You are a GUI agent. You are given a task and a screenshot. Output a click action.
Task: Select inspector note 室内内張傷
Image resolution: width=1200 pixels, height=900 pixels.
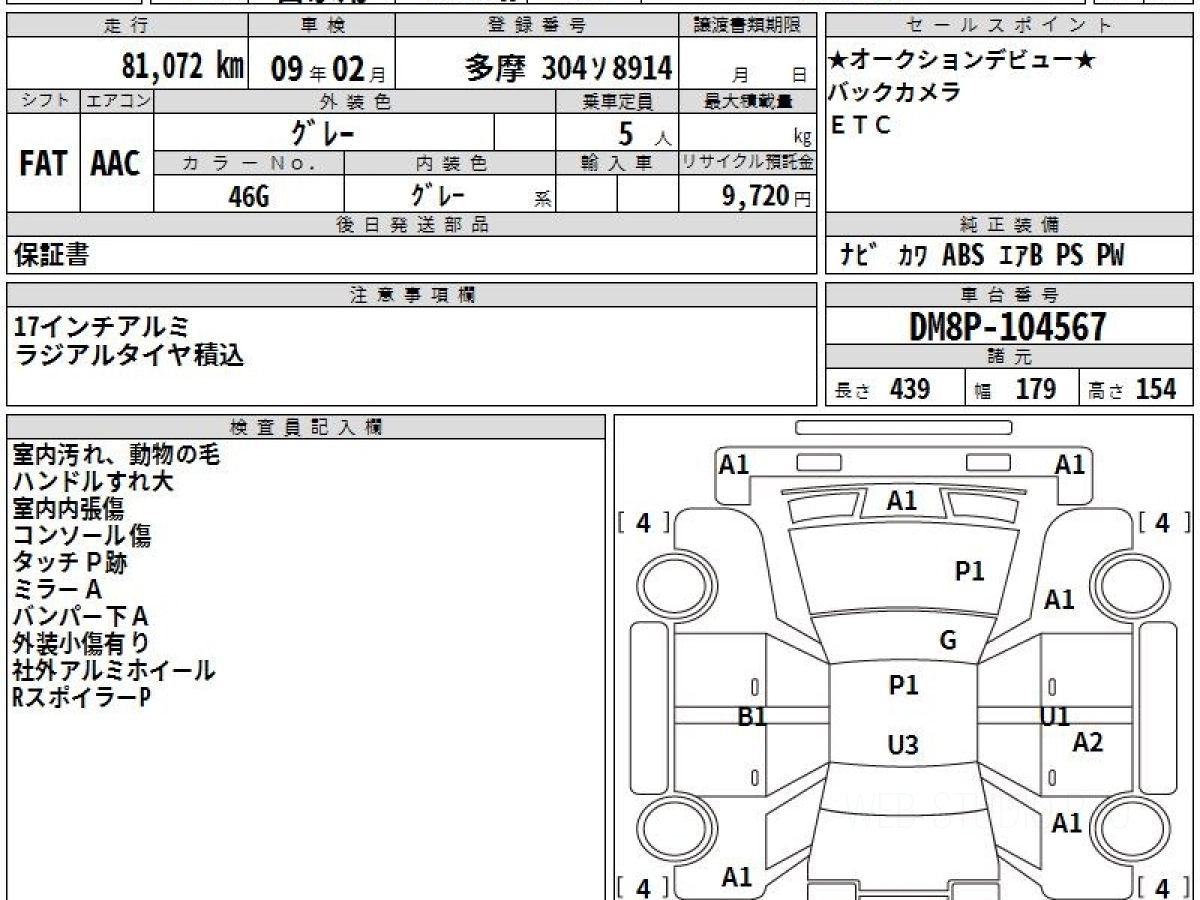(x=69, y=509)
